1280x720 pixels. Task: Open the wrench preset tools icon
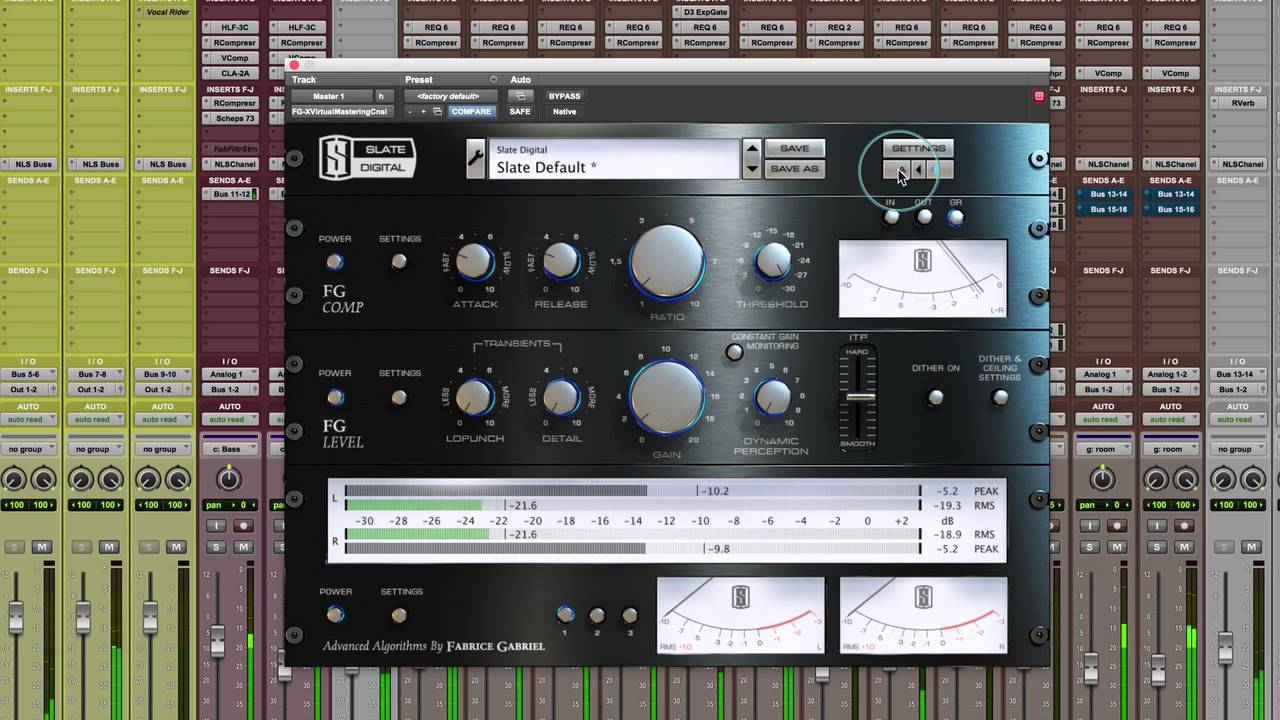coord(476,159)
